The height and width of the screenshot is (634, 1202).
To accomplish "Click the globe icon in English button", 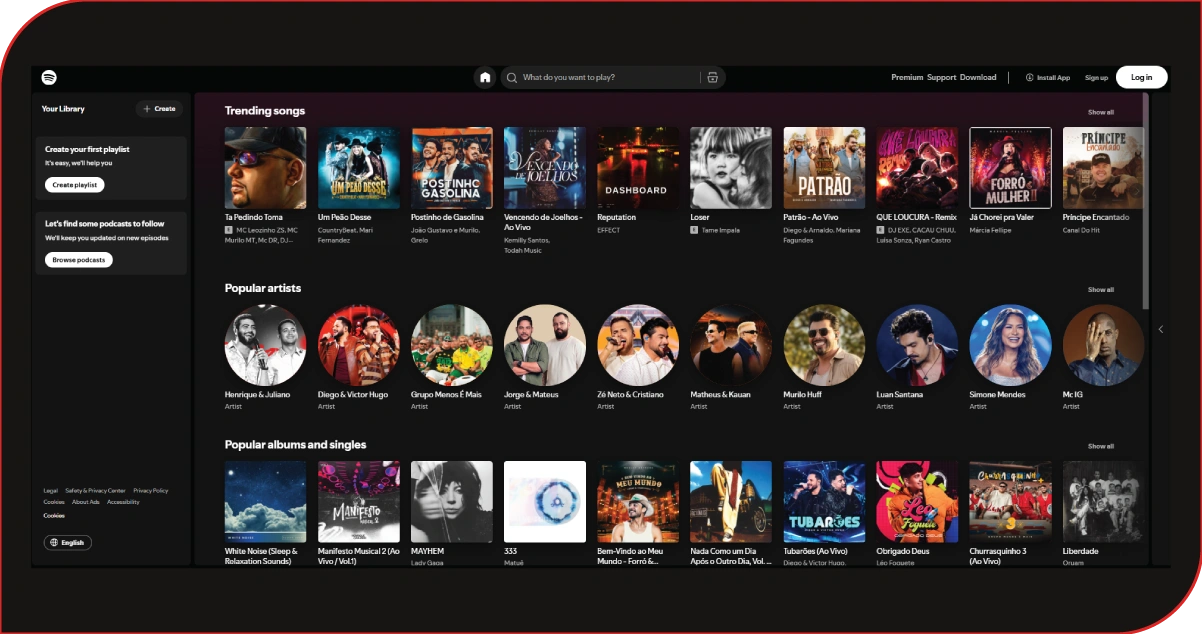I will point(54,543).
